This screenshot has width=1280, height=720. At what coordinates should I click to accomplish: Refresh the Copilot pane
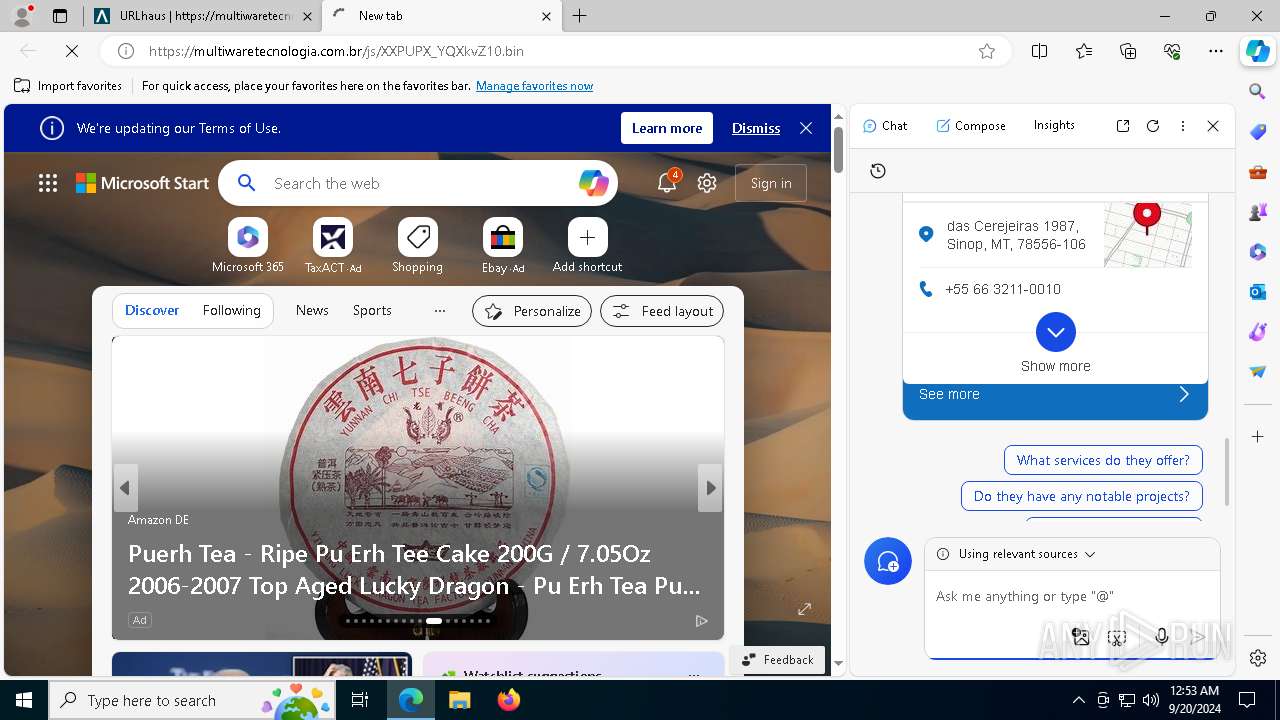pos(1153,126)
